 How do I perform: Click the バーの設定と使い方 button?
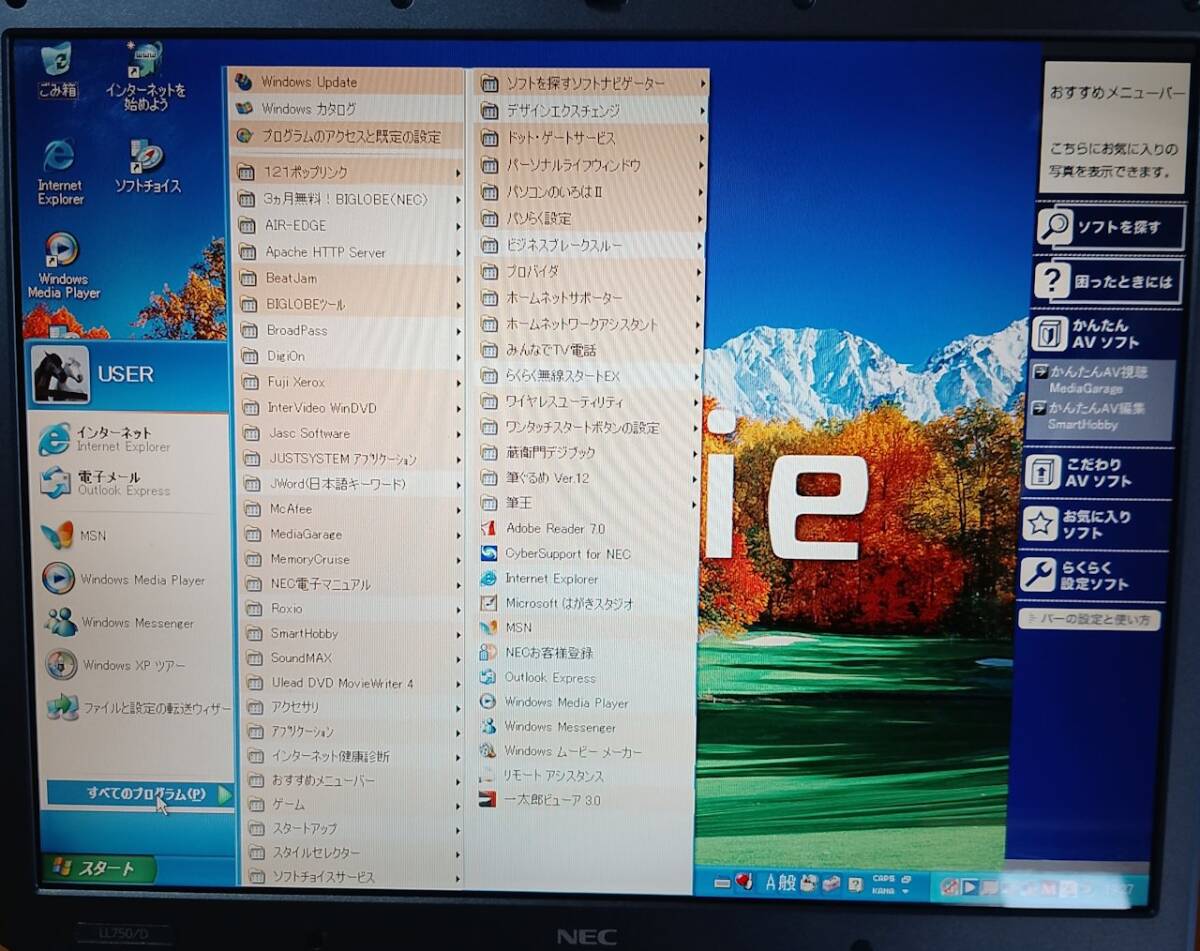tap(1089, 620)
